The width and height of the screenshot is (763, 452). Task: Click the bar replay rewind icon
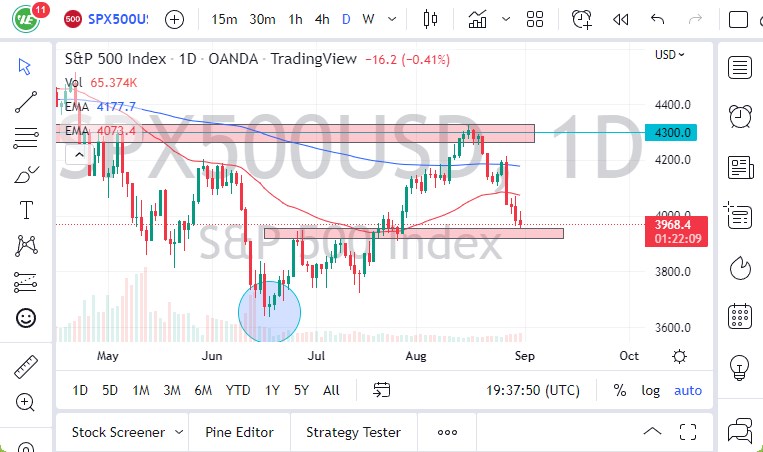tap(620, 19)
